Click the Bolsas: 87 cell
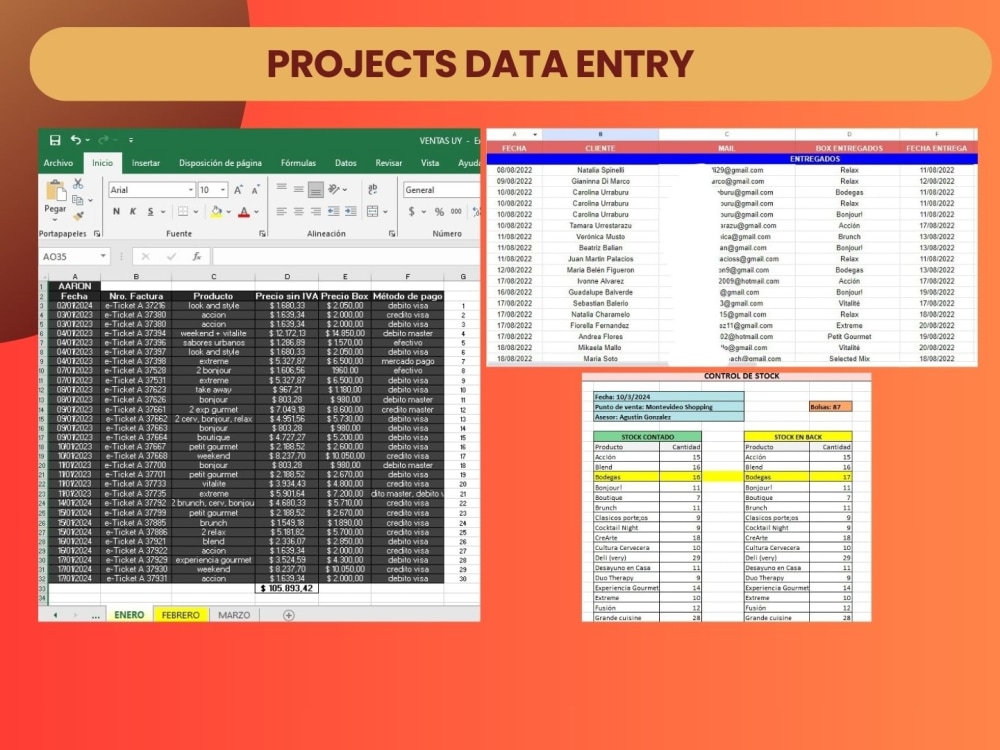Image resolution: width=1000 pixels, height=750 pixels. point(830,407)
